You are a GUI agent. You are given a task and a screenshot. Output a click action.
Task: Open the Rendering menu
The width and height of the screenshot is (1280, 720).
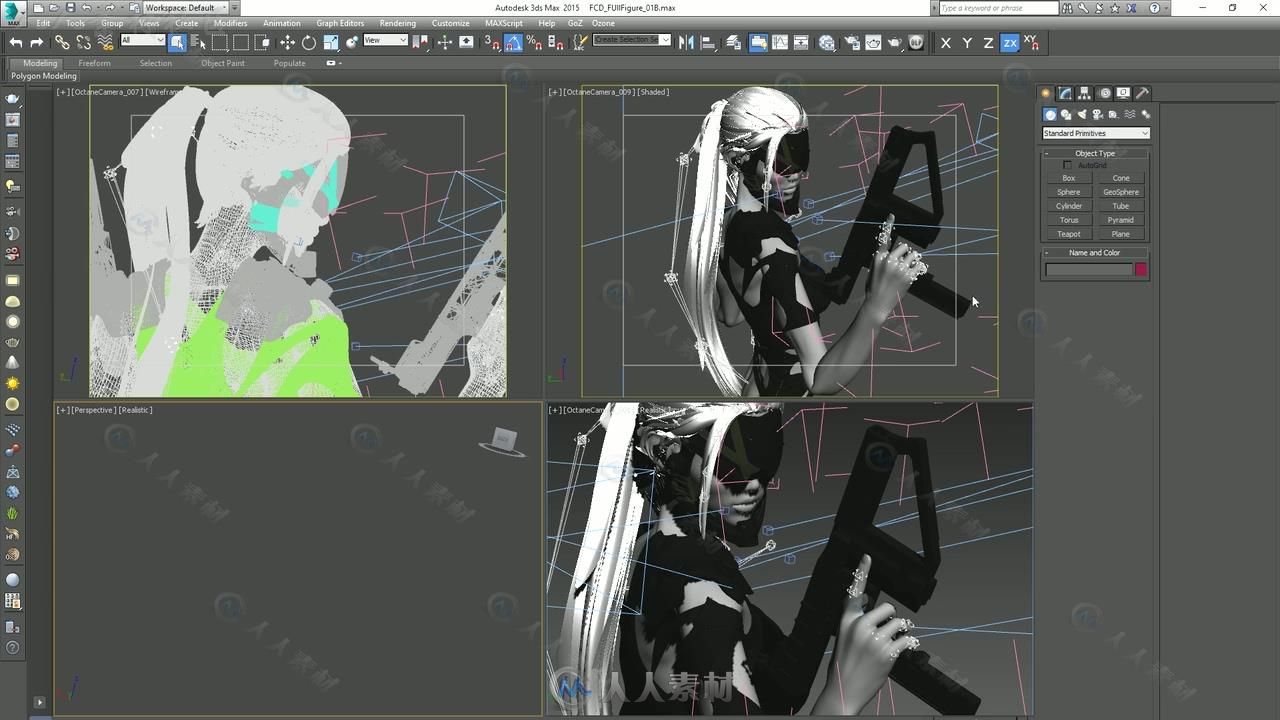[x=397, y=23]
